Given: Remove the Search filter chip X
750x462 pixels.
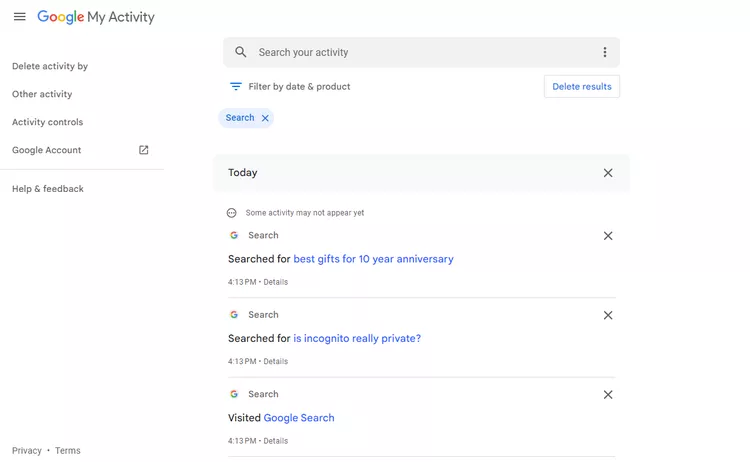Looking at the screenshot, I should point(265,118).
